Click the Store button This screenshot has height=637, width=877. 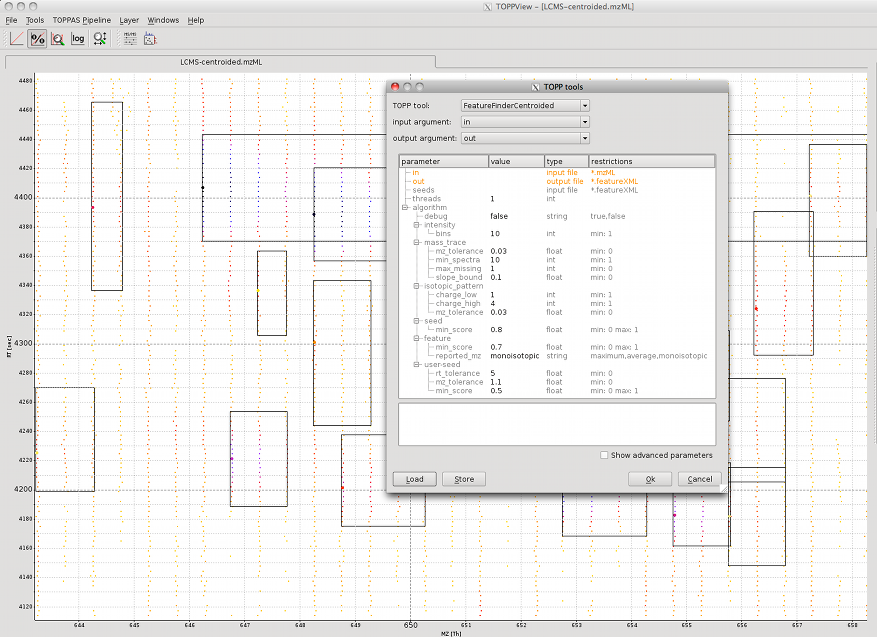tap(463, 479)
